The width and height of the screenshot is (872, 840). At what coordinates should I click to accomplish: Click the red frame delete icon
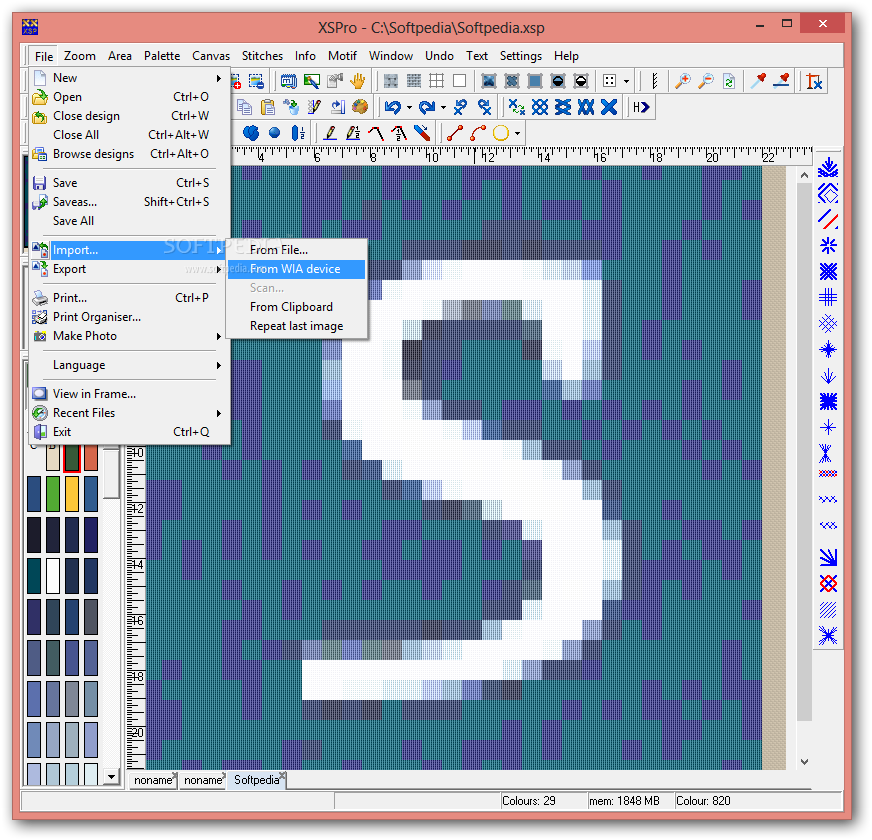pos(814,81)
